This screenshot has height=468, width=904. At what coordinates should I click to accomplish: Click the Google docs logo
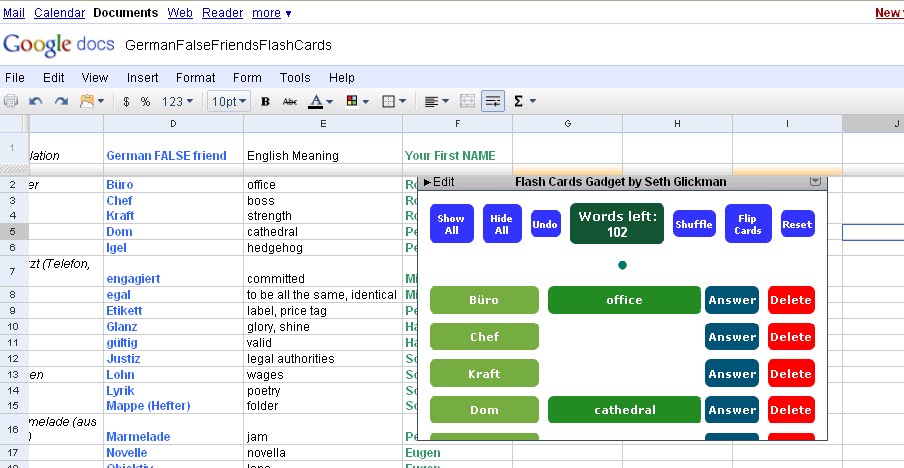(x=59, y=45)
